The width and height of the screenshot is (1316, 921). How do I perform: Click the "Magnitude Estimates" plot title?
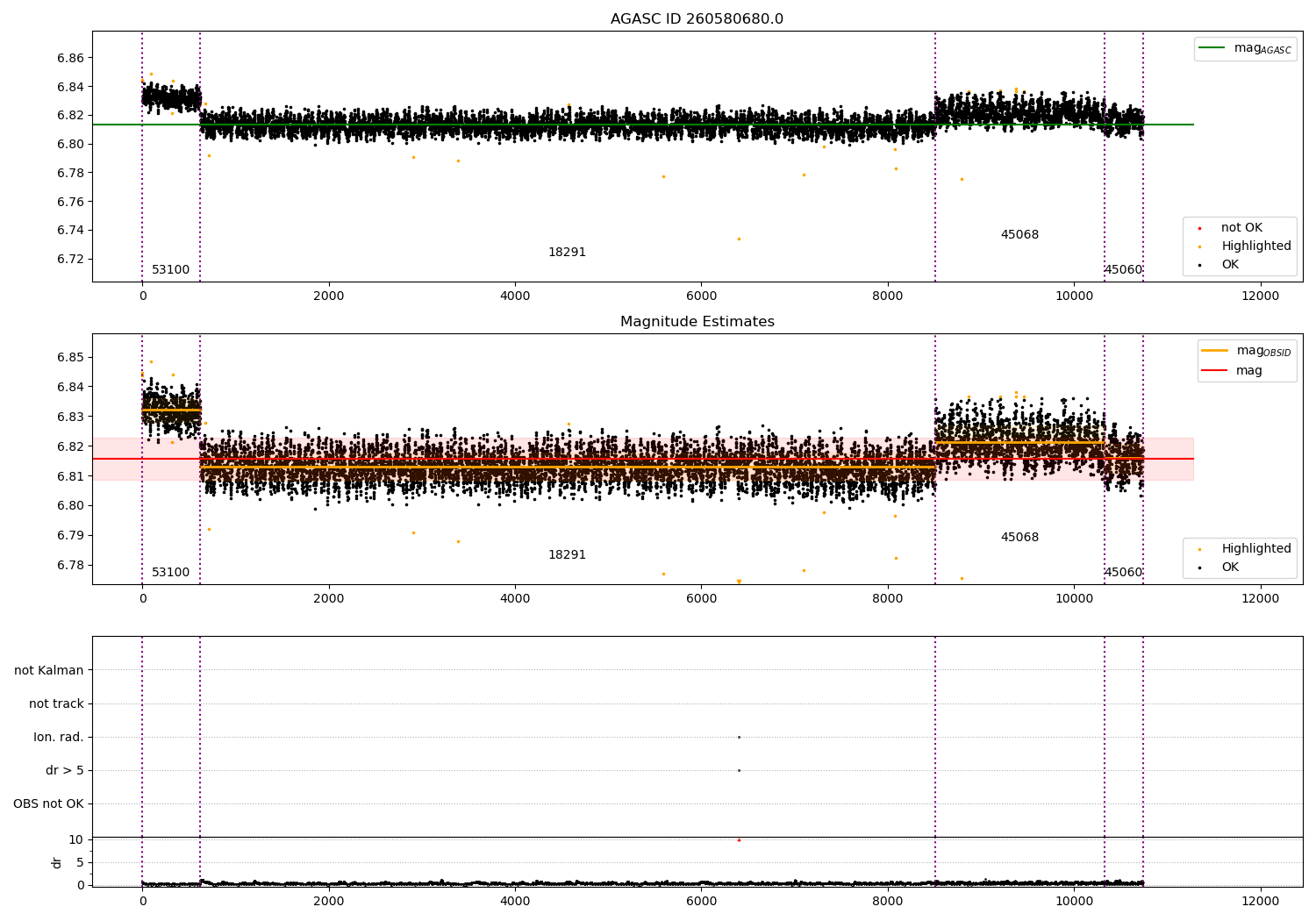[x=697, y=322]
